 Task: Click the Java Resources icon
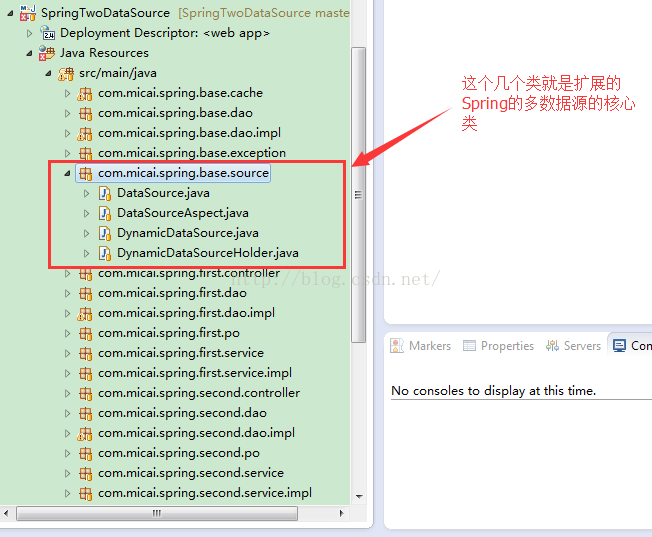click(x=47, y=53)
